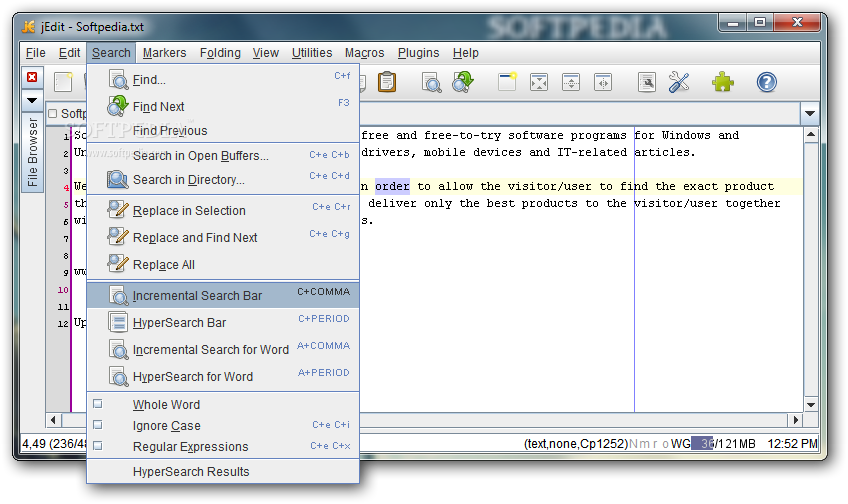Click the vertical scrollbar down arrow
Viewport: 848px width, 504px height.
coord(811,404)
